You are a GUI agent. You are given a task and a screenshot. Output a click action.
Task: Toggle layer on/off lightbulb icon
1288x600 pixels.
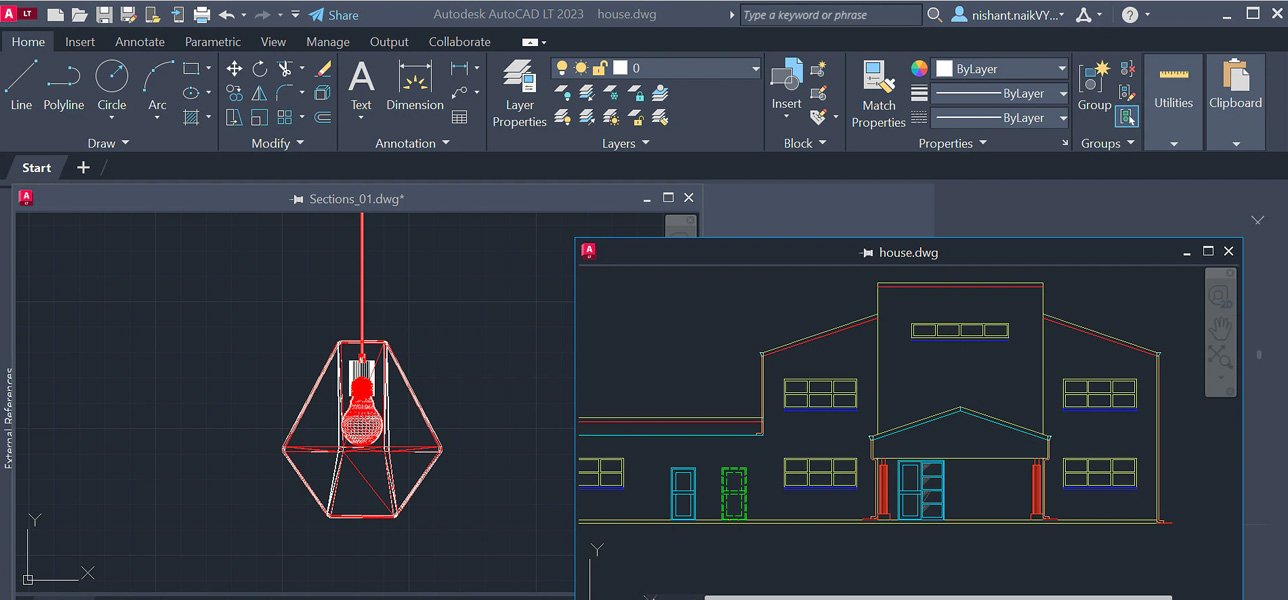(562, 68)
